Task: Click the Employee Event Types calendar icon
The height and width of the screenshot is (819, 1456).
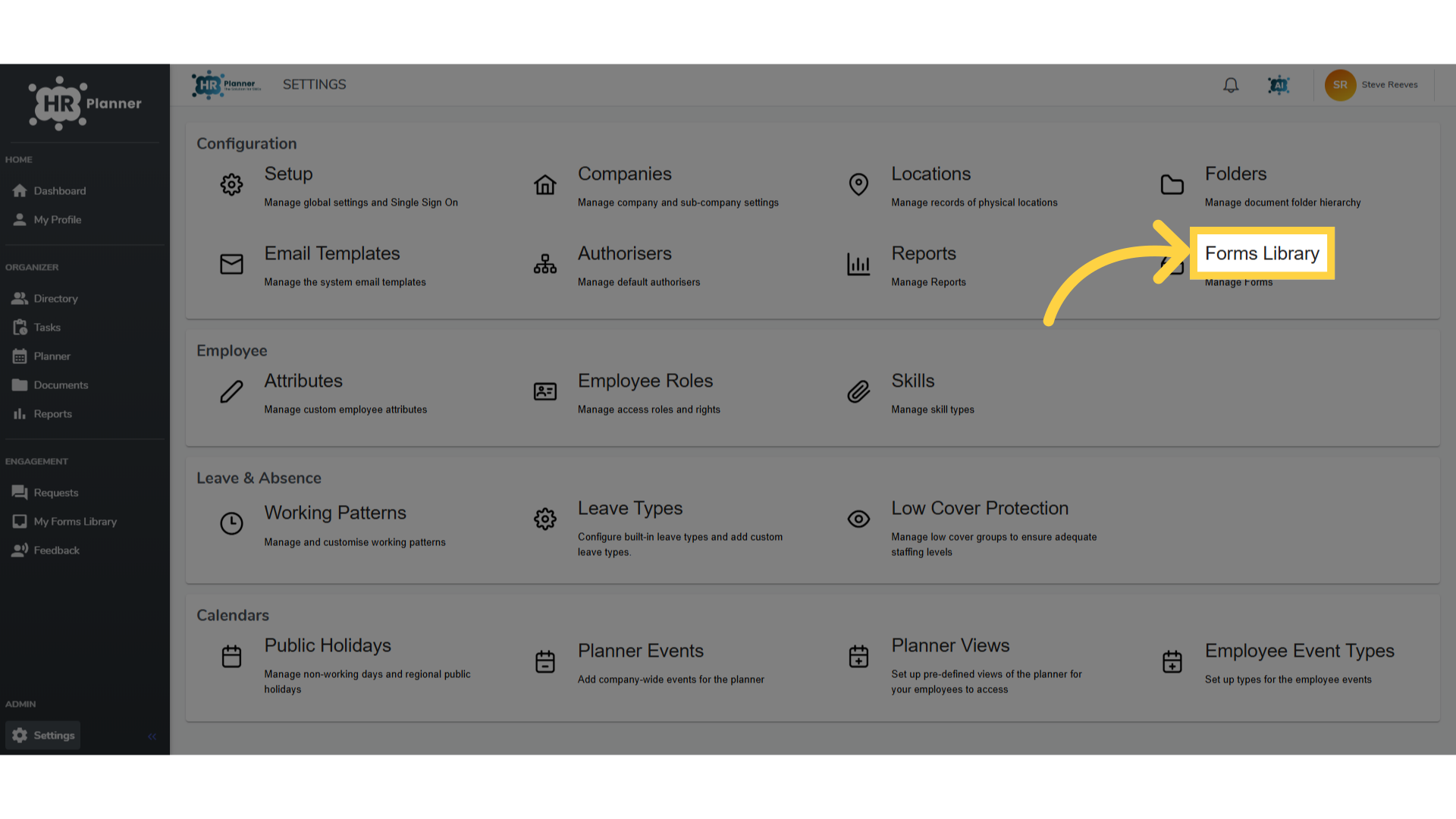Action: [x=1172, y=661]
